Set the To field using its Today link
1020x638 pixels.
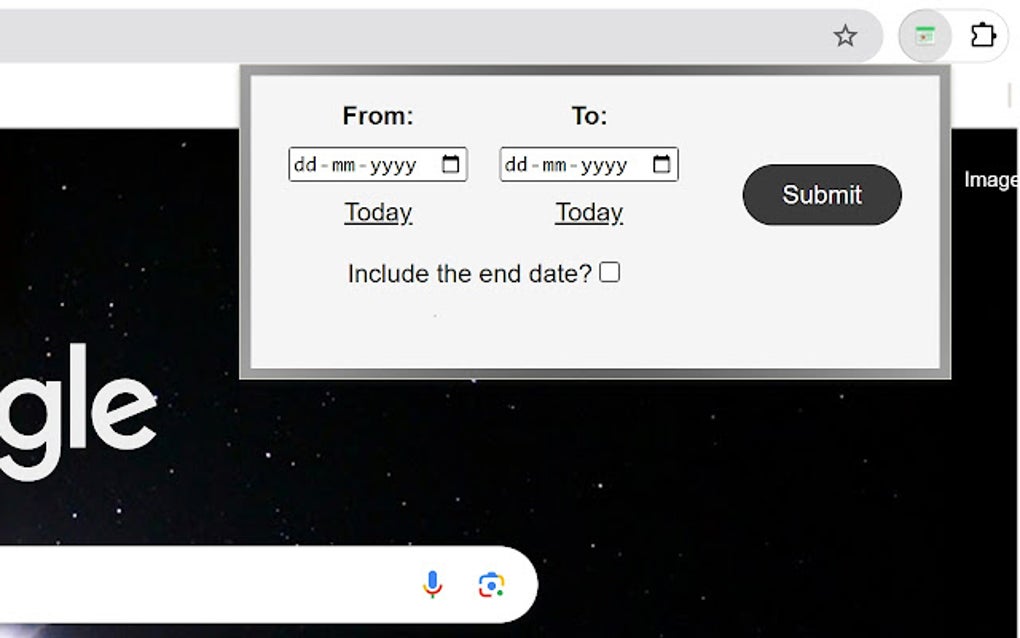coord(588,212)
